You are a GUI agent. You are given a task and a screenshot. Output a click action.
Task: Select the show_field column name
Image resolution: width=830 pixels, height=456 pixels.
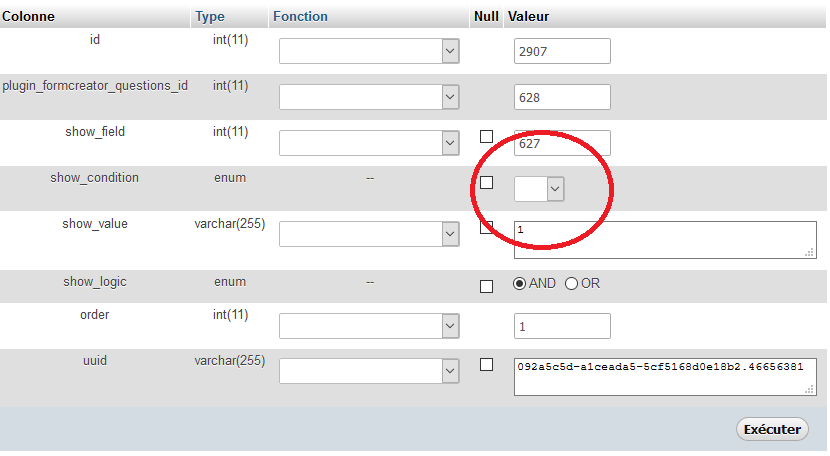95,131
